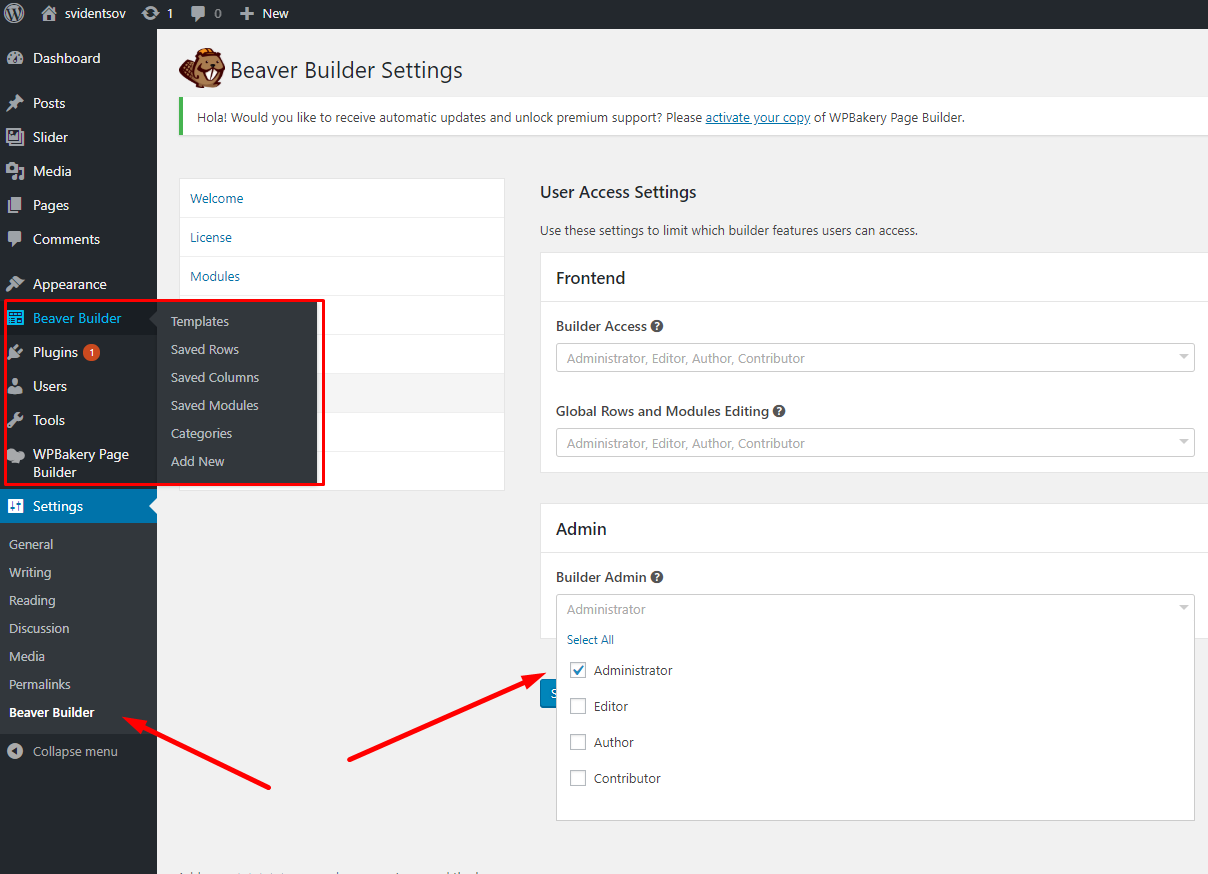Open Reading settings page
Image resolution: width=1208 pixels, height=874 pixels.
(32, 600)
